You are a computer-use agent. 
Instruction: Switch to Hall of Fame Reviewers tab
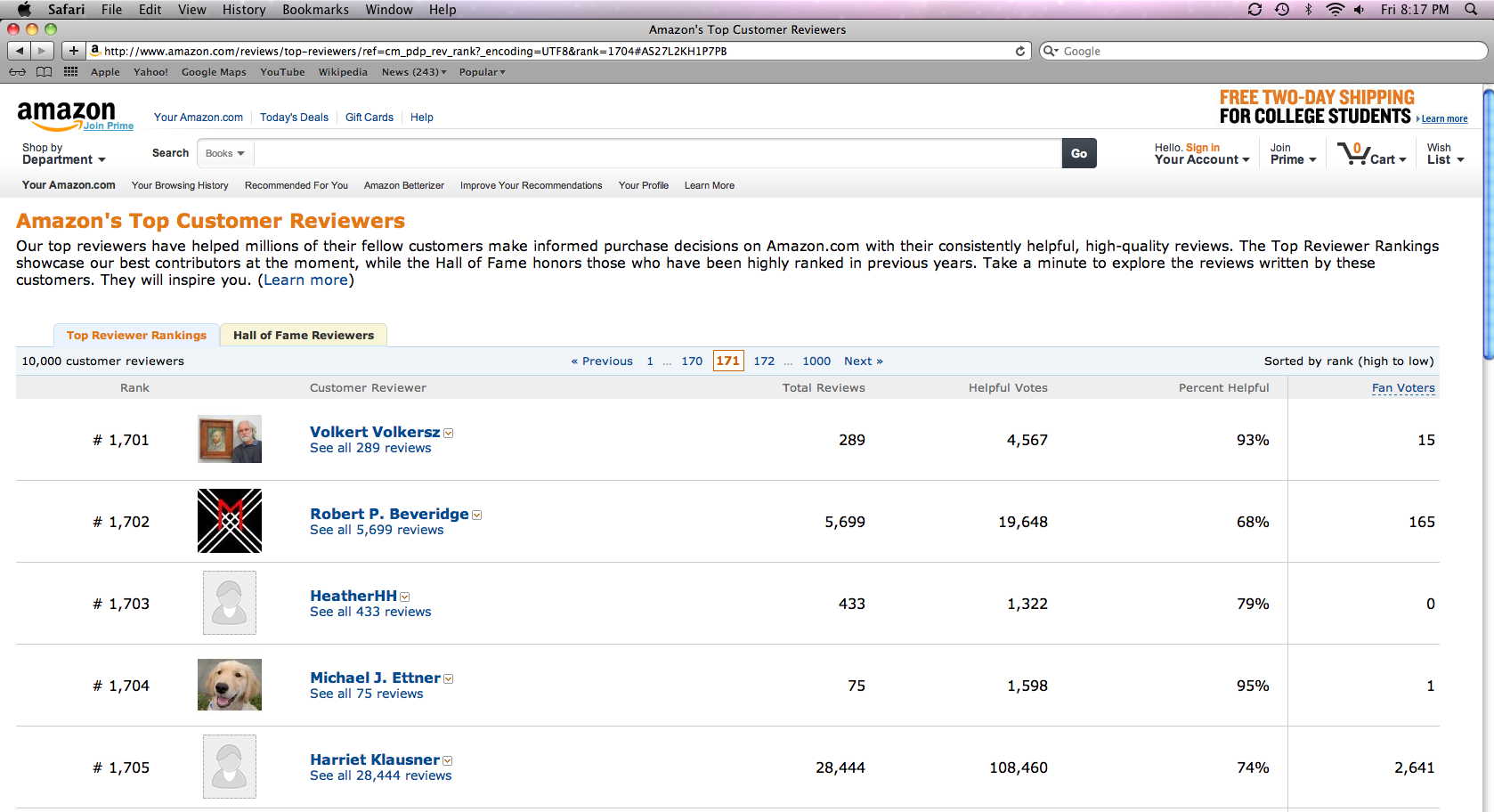point(304,335)
